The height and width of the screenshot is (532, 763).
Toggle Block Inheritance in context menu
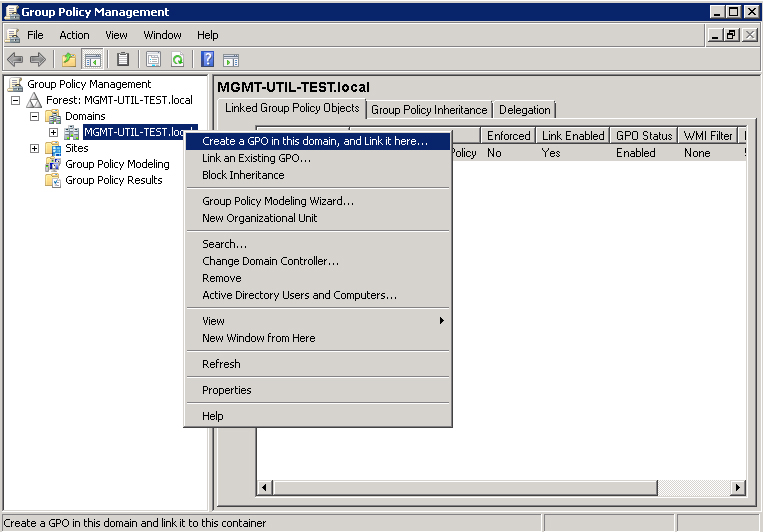tap(243, 175)
